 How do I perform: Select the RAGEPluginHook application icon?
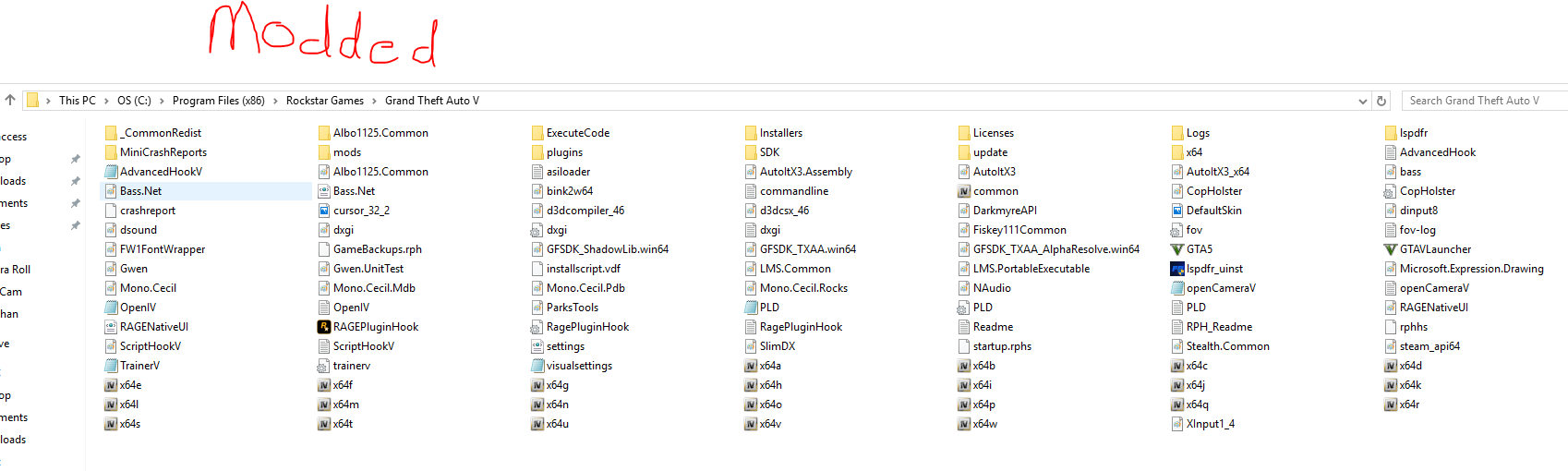(x=324, y=327)
